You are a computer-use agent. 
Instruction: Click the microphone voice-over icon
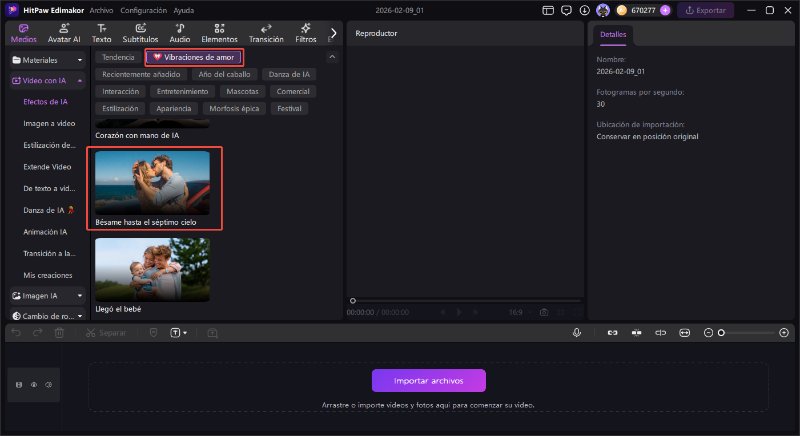pos(577,333)
